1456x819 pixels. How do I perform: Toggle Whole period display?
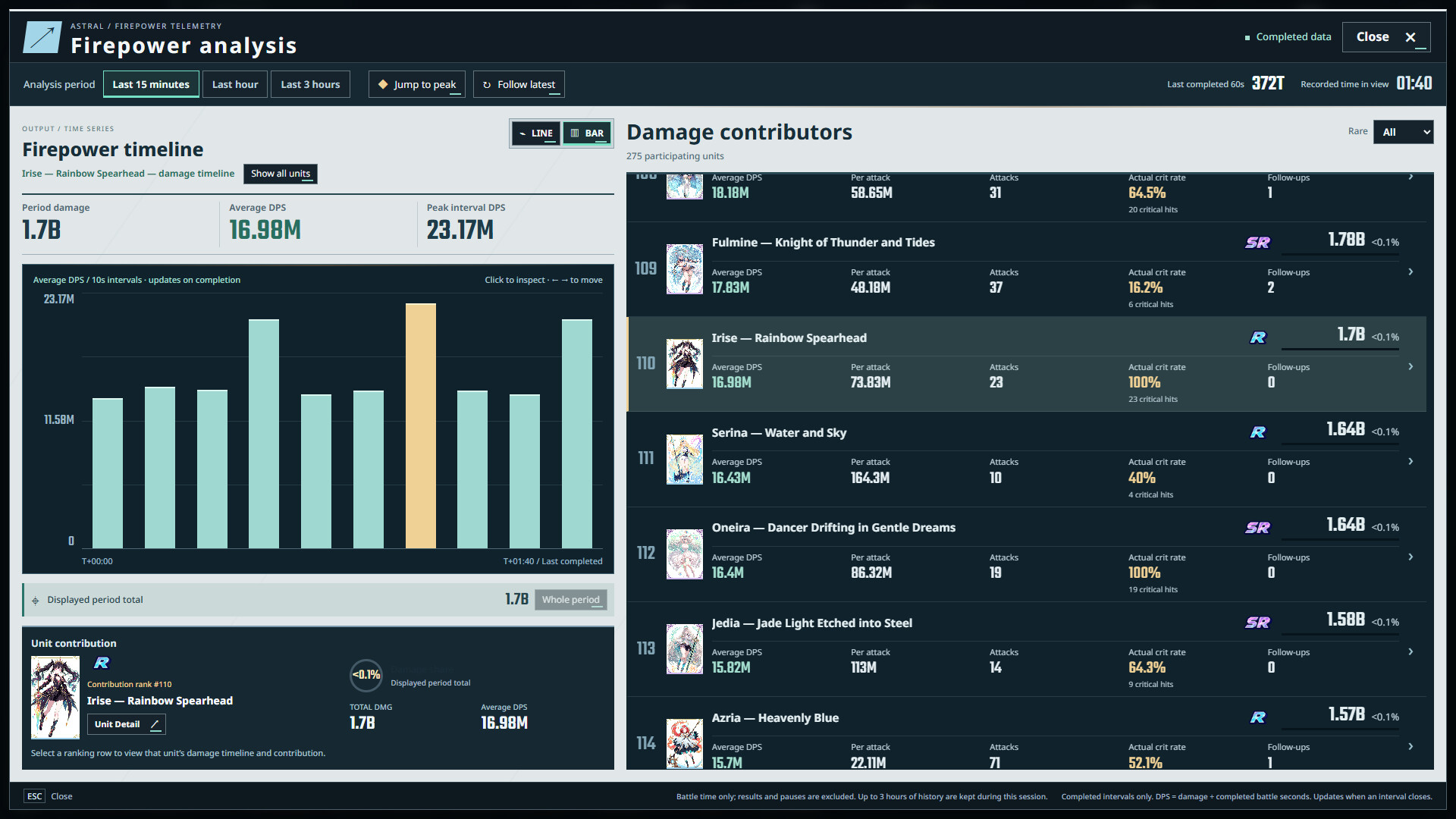coord(571,600)
